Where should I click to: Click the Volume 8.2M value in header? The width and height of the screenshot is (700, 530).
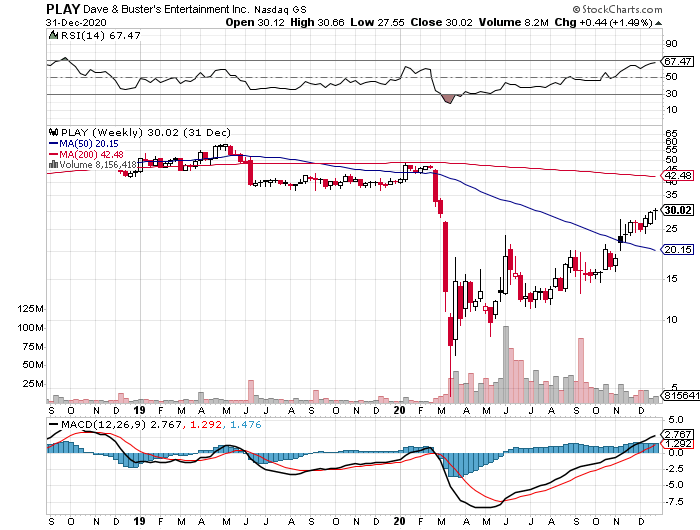(513, 22)
